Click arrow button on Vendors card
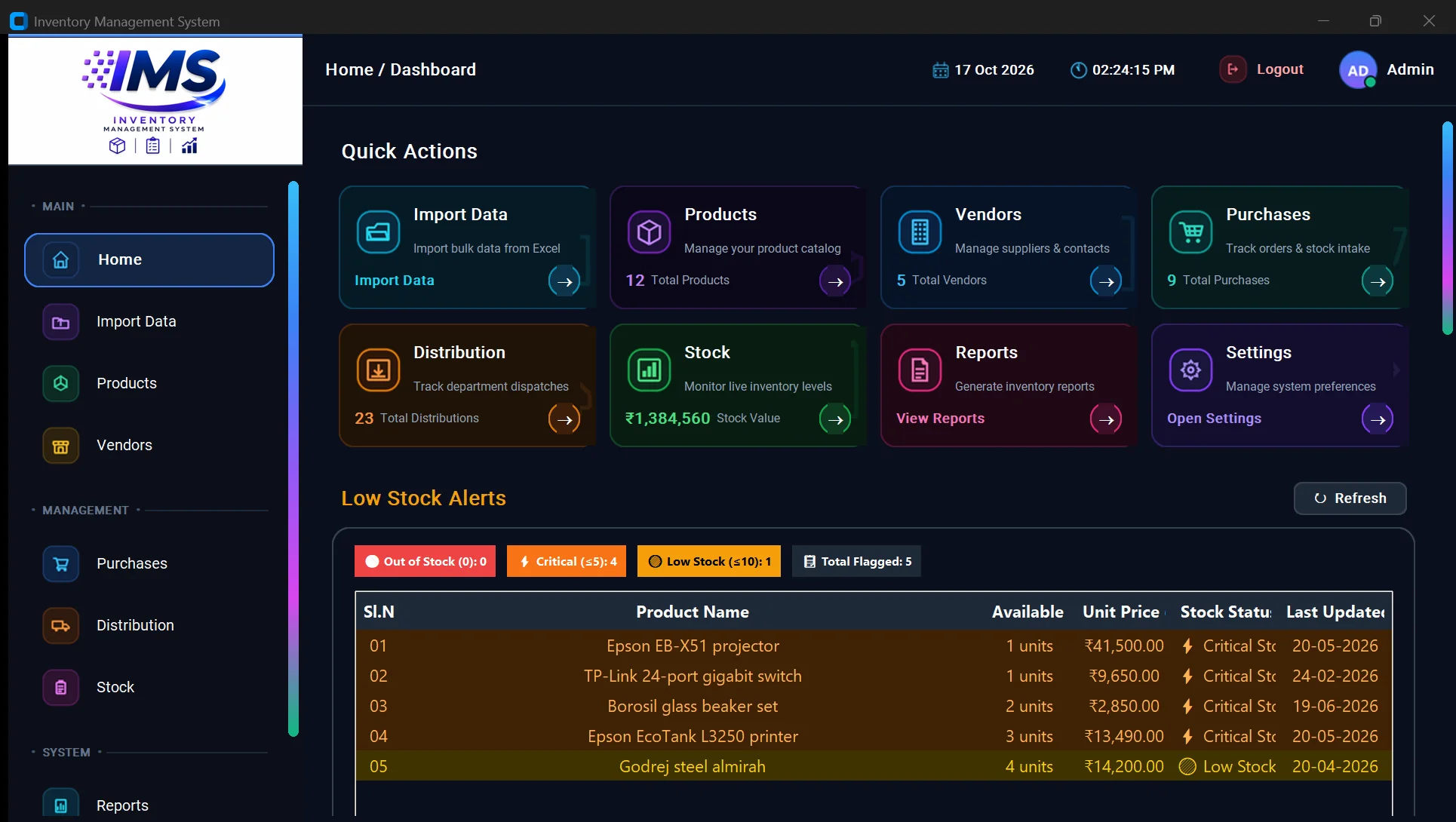The width and height of the screenshot is (1456, 822). click(1106, 281)
